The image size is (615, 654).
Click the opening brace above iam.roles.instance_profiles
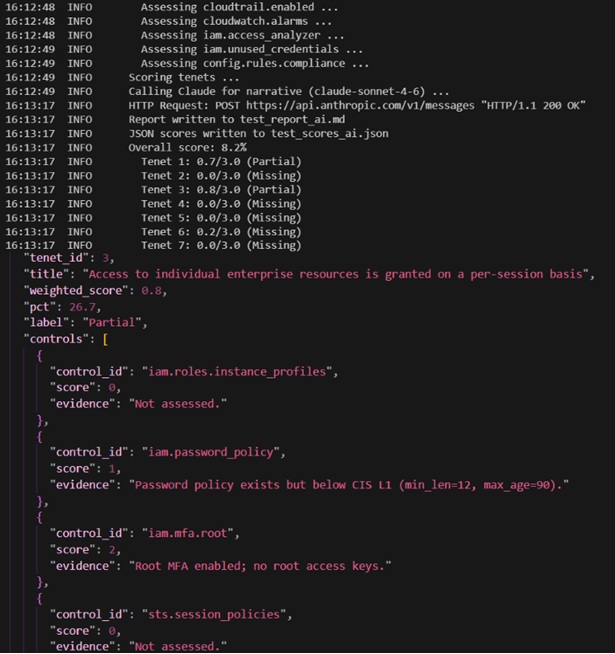tap(40, 356)
